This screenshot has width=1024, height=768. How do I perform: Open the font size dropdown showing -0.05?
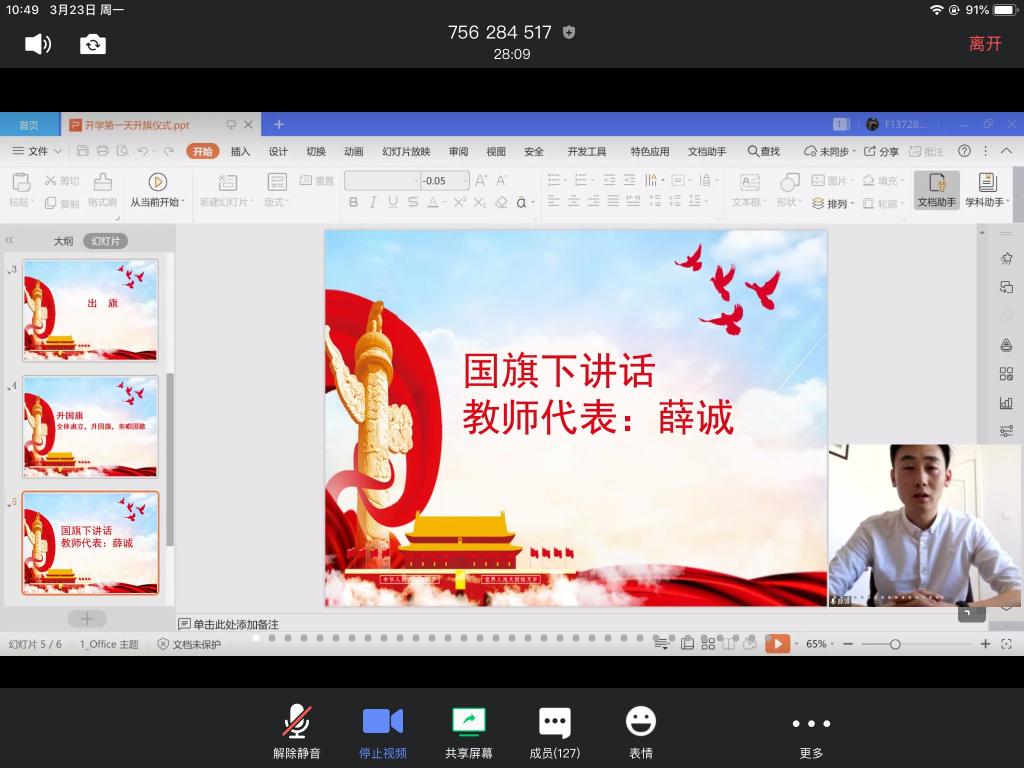(x=464, y=181)
